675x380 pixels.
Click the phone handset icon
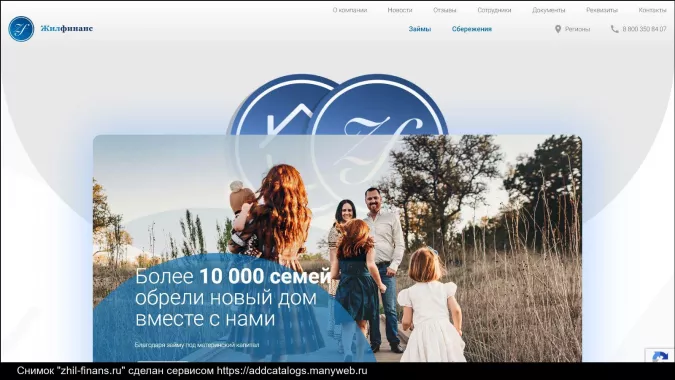(614, 29)
